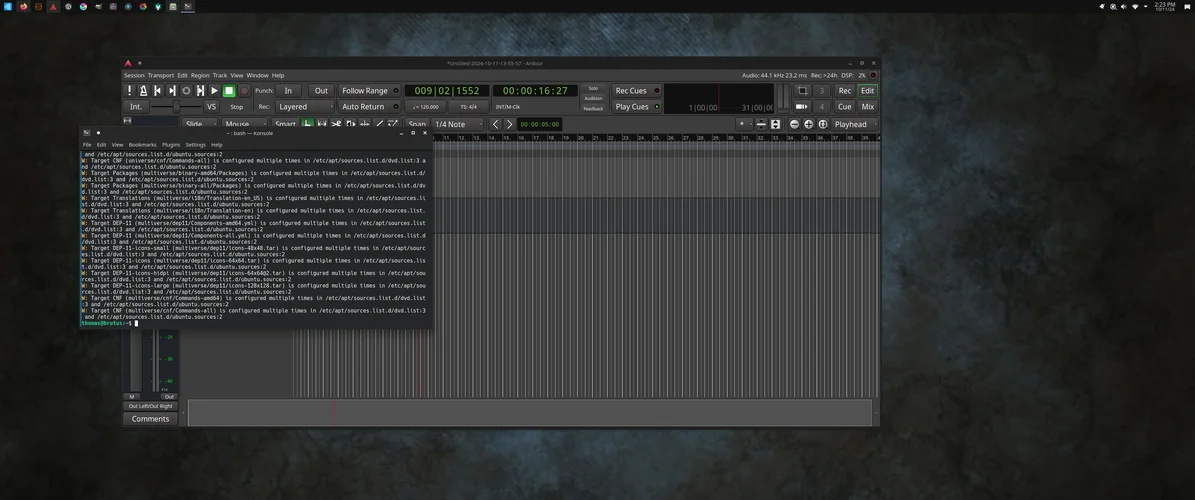This screenshot has width=1195, height=500.
Task: Toggle Follow Range playback mode
Action: (x=365, y=91)
